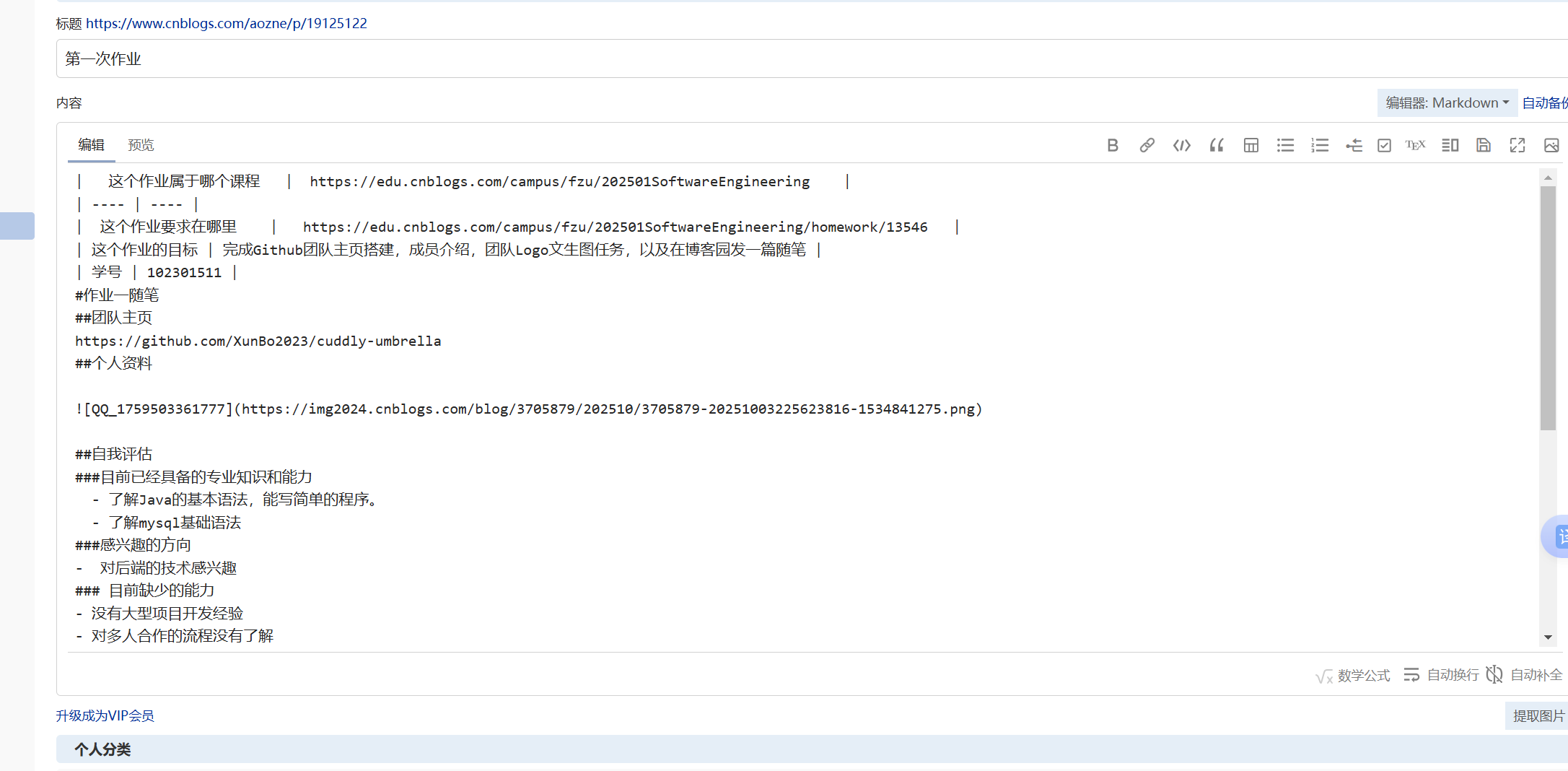This screenshot has width=1568, height=771.
Task: Insert an unordered bullet list
Action: tap(1285, 145)
